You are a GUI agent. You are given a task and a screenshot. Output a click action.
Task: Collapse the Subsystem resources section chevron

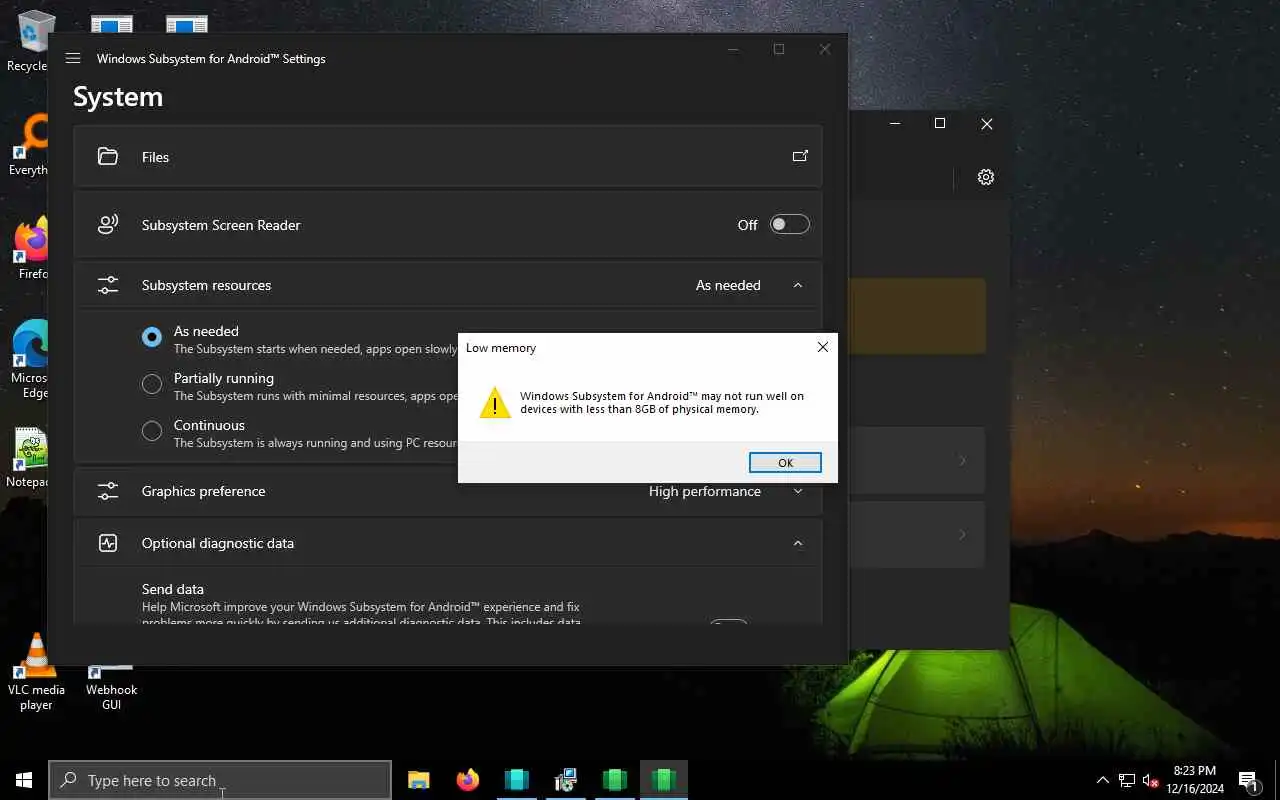797,285
